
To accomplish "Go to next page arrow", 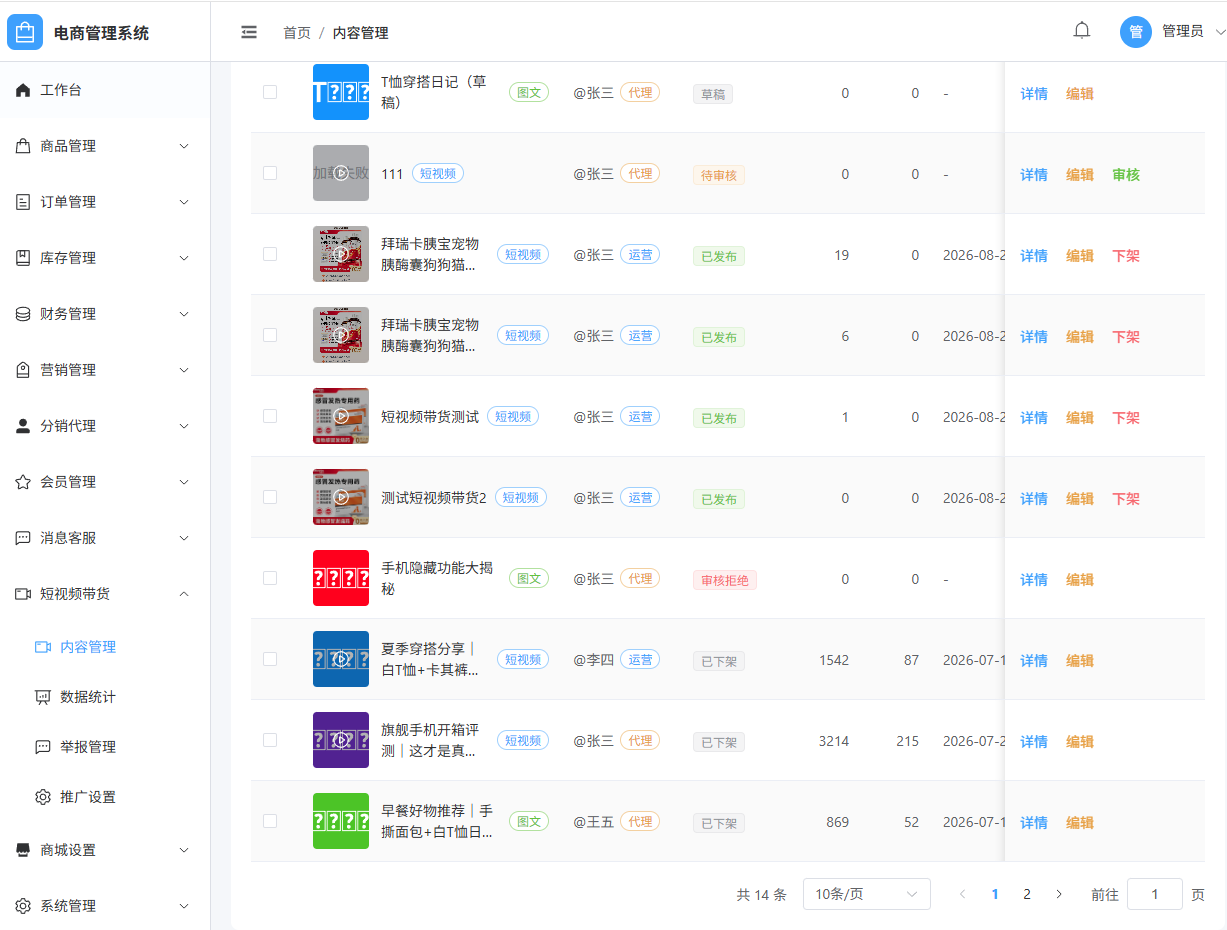I will (x=1059, y=894).
